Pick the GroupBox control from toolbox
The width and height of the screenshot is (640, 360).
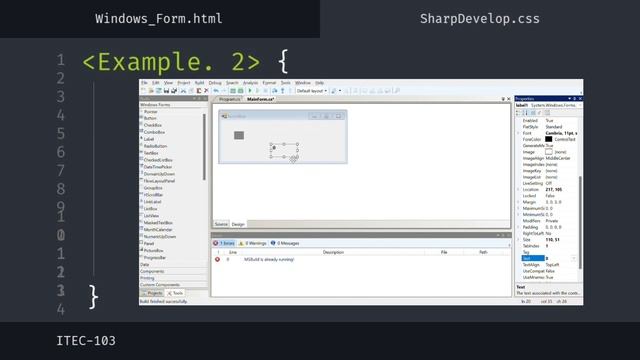[x=153, y=188]
